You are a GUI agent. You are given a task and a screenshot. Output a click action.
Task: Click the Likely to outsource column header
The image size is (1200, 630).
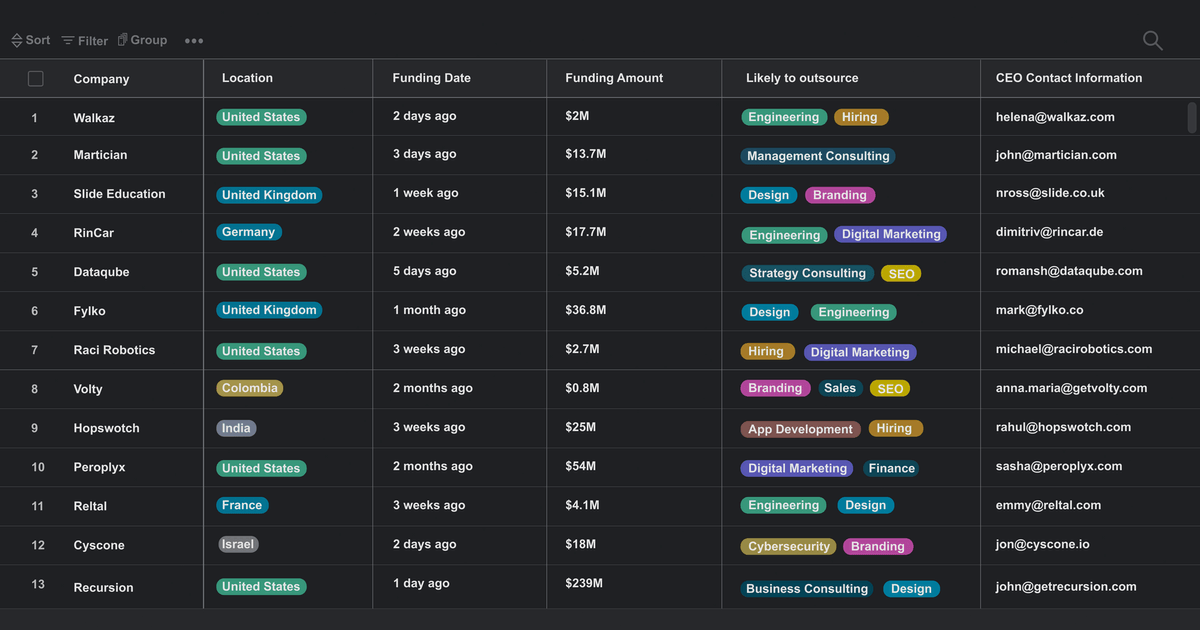[x=802, y=78]
